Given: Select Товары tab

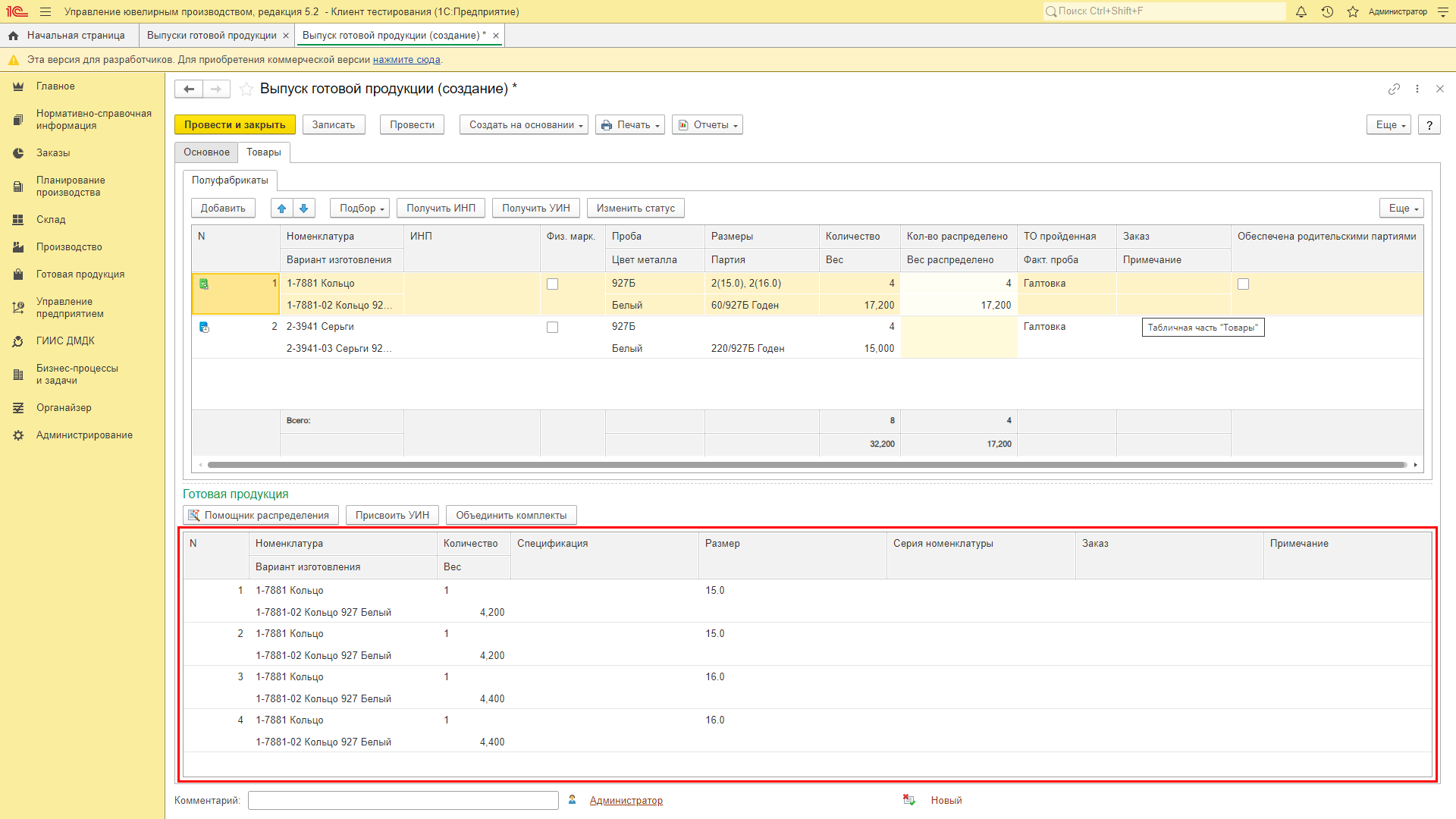Looking at the screenshot, I should [264, 152].
